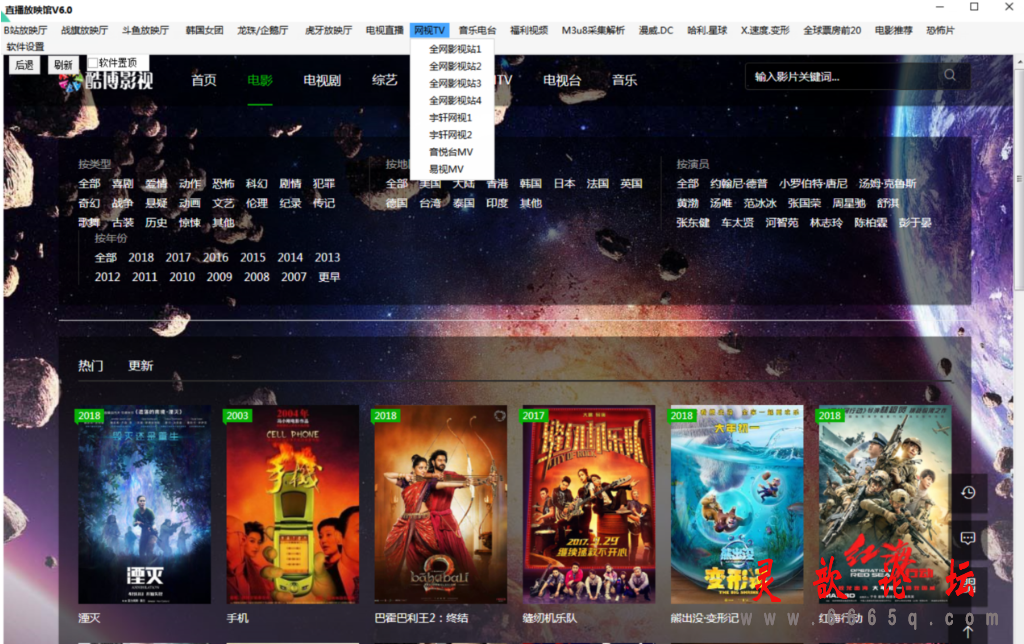Filter movies by 喜剧 genre
The width and height of the screenshot is (1024, 644).
click(x=123, y=184)
